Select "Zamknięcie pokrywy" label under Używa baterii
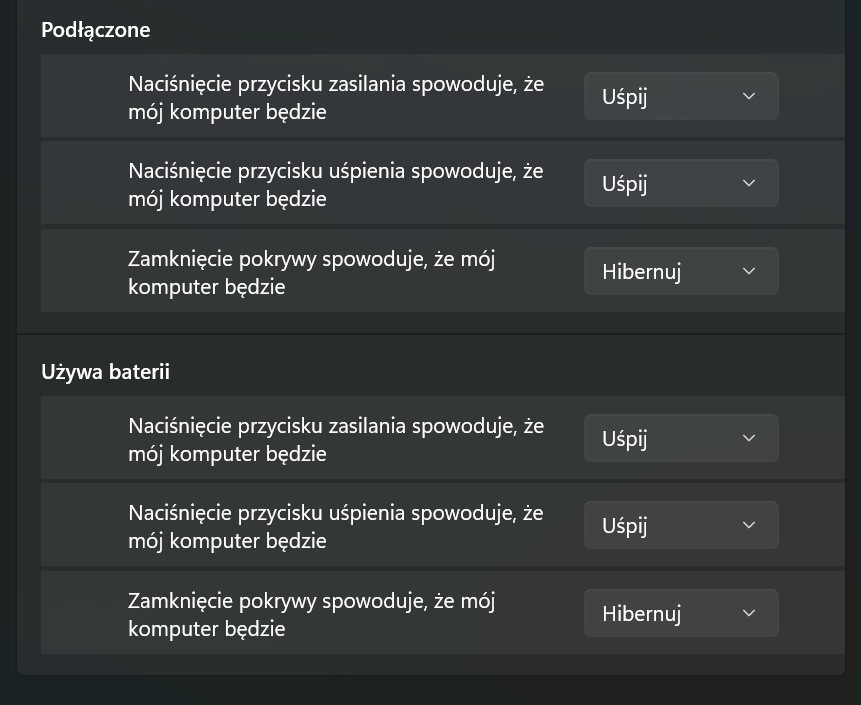The height and width of the screenshot is (705, 861). point(312,614)
